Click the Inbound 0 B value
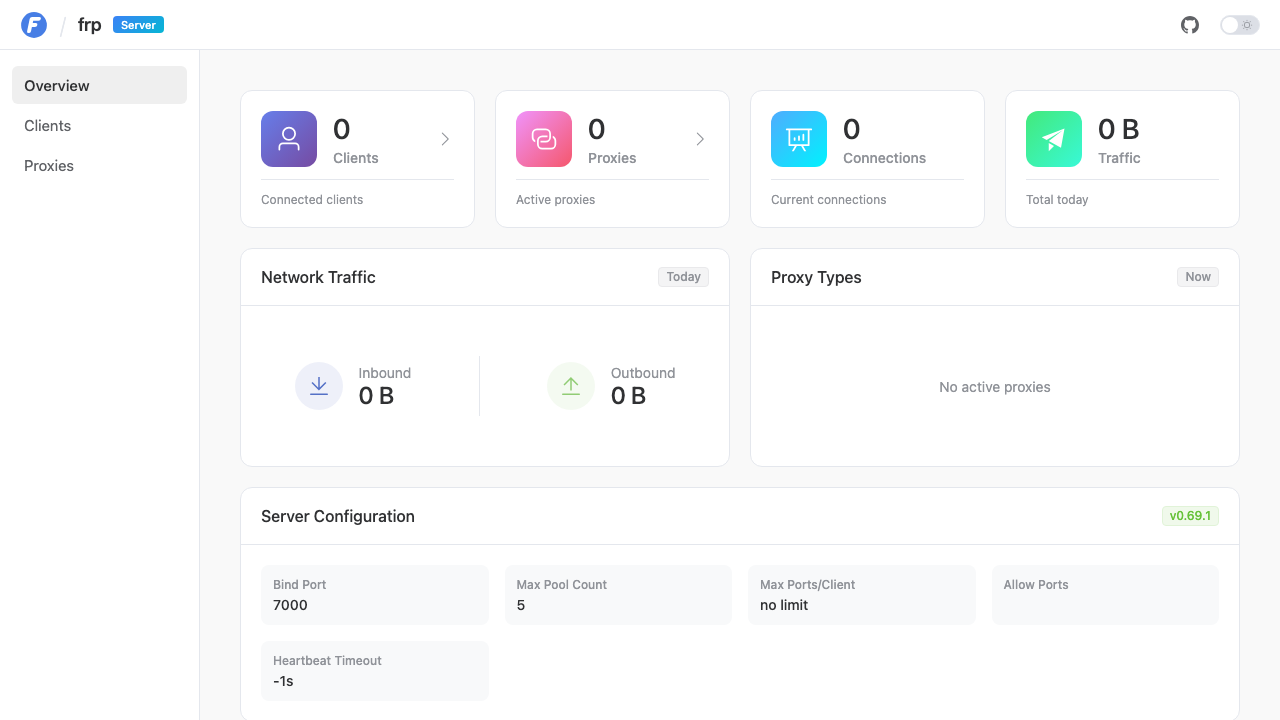 [x=376, y=396]
